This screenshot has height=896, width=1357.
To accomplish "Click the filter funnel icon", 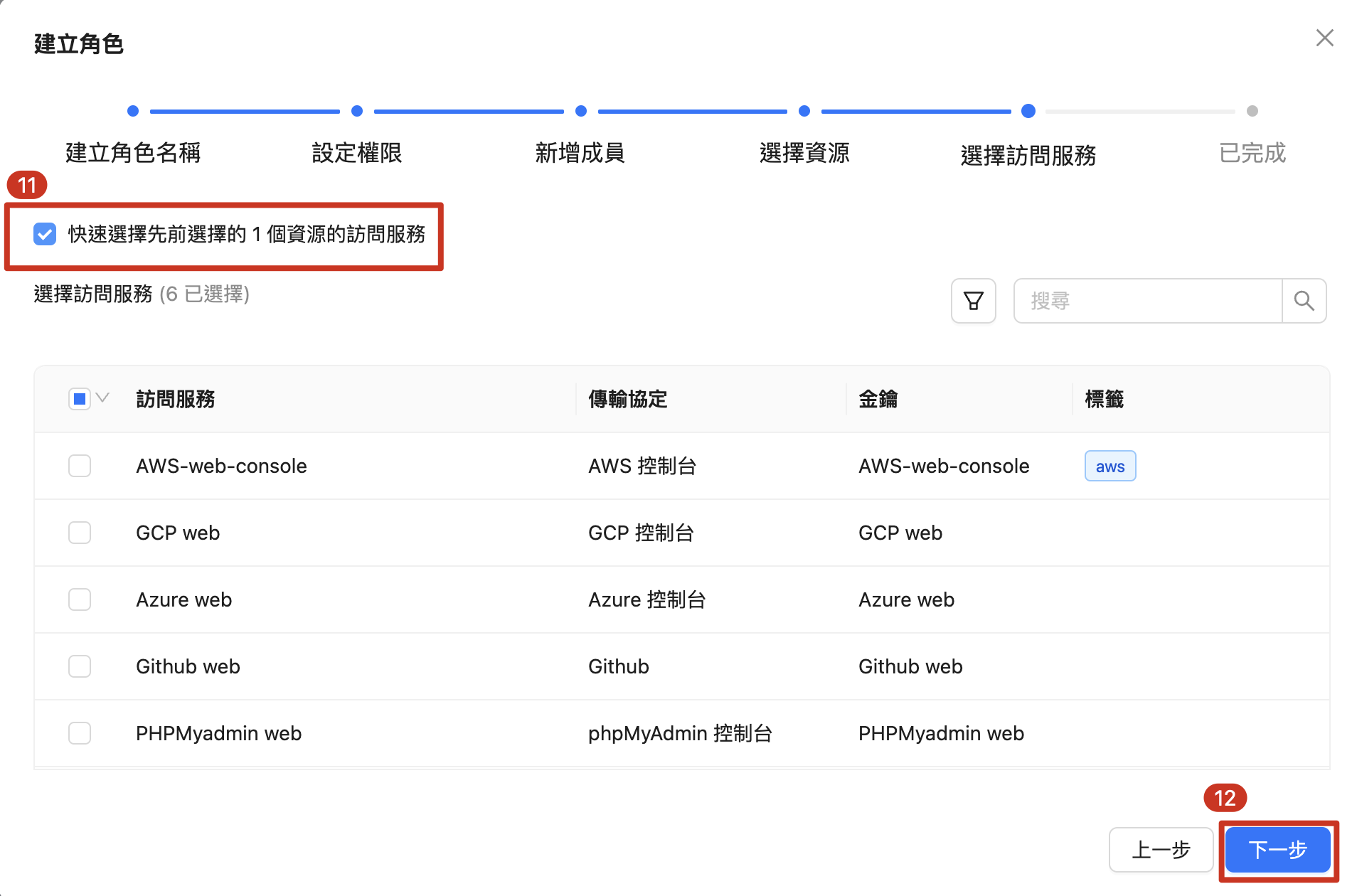I will pyautogui.click(x=973, y=301).
